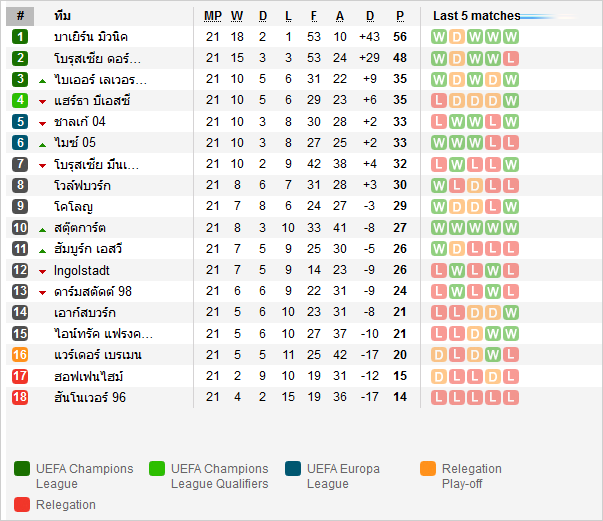Click the loss badge in โบรุสเซีย ดอร์… row
This screenshot has width=603, height=521.
pyautogui.click(x=512, y=58)
